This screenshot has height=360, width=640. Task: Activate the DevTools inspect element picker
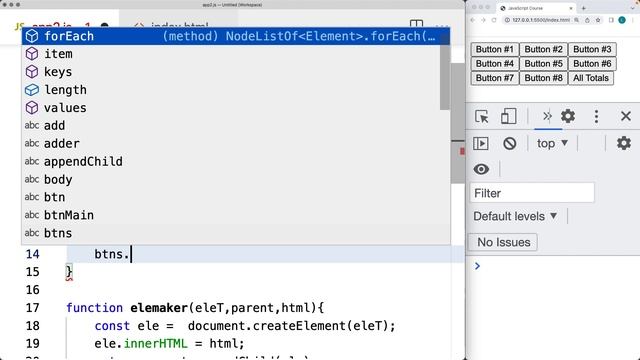(x=482, y=117)
